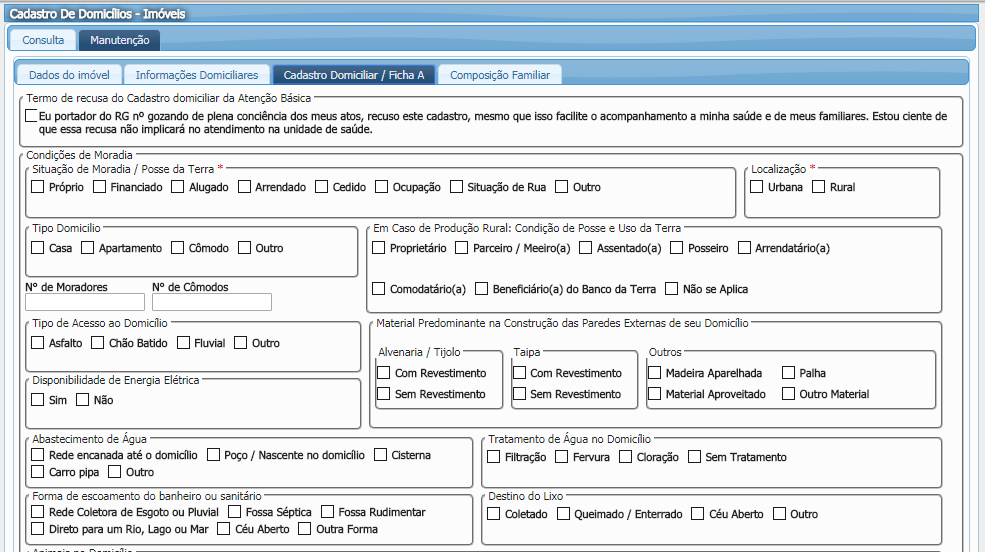Image resolution: width=985 pixels, height=552 pixels.
Task: Check the Outro Material option
Action: [788, 393]
